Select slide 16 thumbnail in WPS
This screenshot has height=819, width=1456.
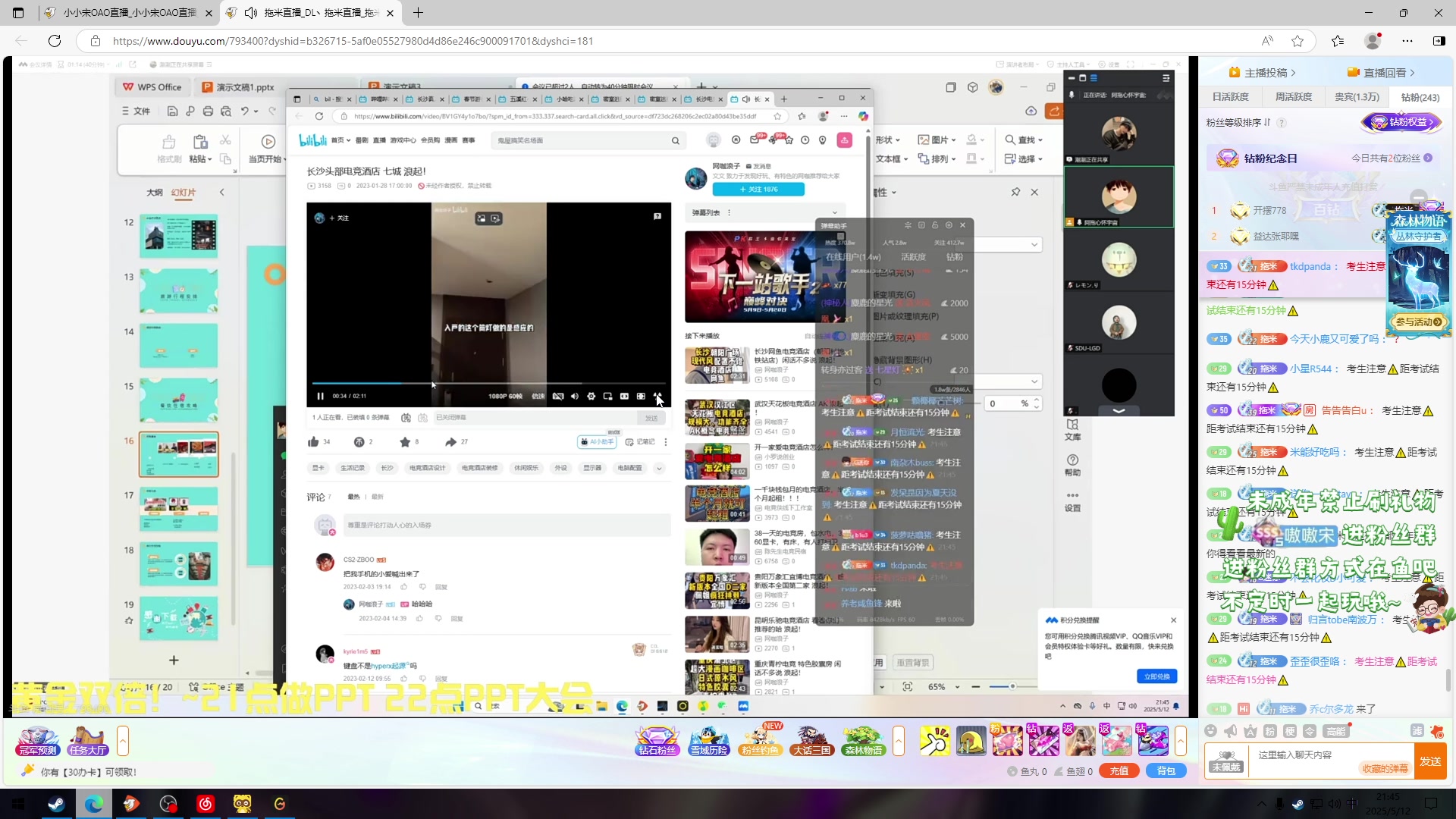(x=178, y=454)
